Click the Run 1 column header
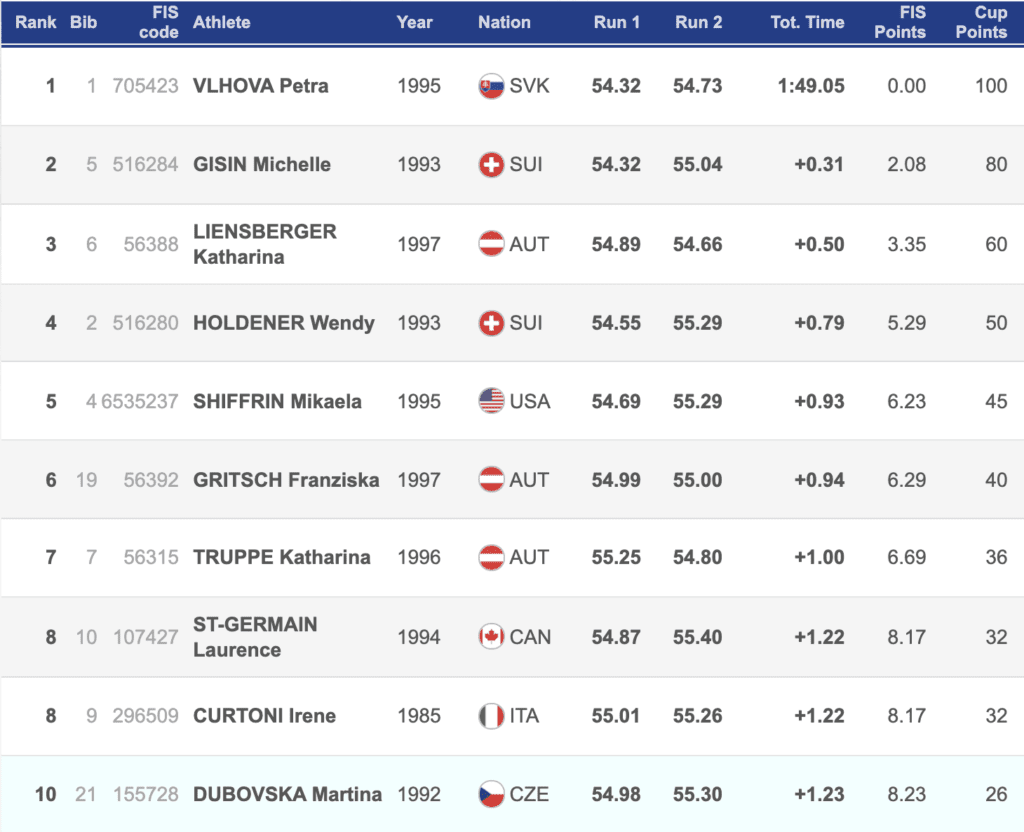This screenshot has height=832, width=1024. click(617, 22)
